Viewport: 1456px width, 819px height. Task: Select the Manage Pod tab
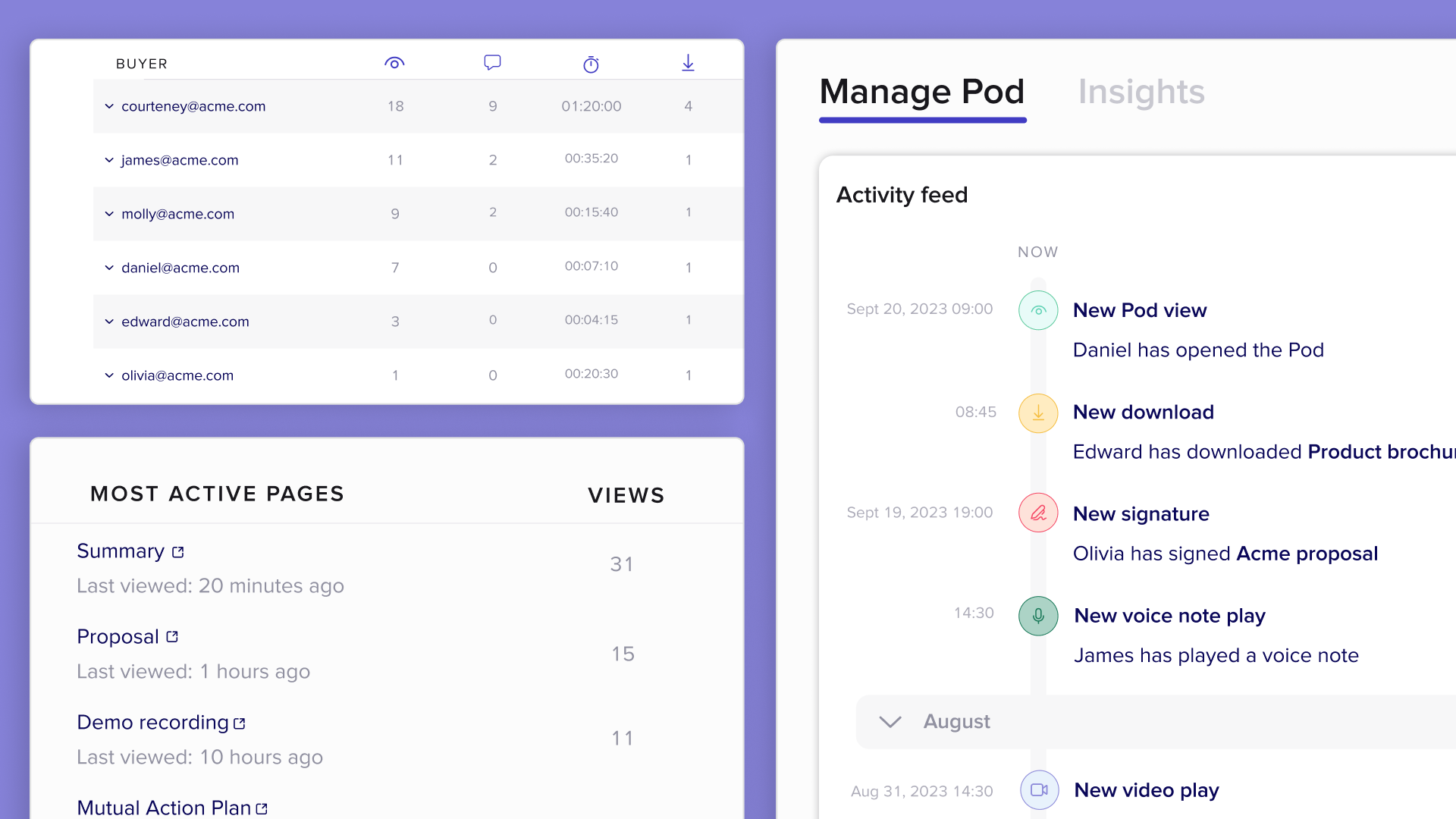pyautogui.click(x=922, y=92)
